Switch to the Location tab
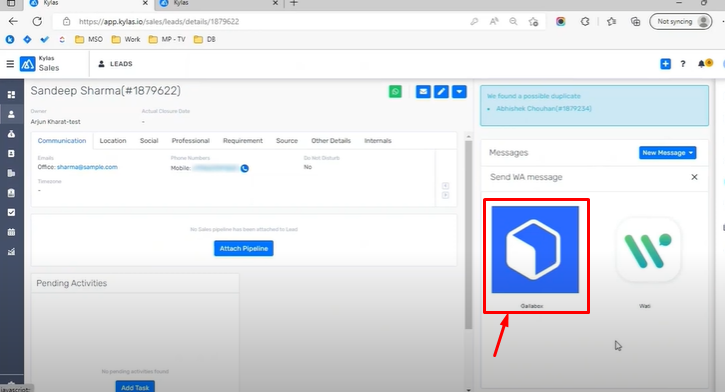The width and height of the screenshot is (725, 392). pos(113,141)
